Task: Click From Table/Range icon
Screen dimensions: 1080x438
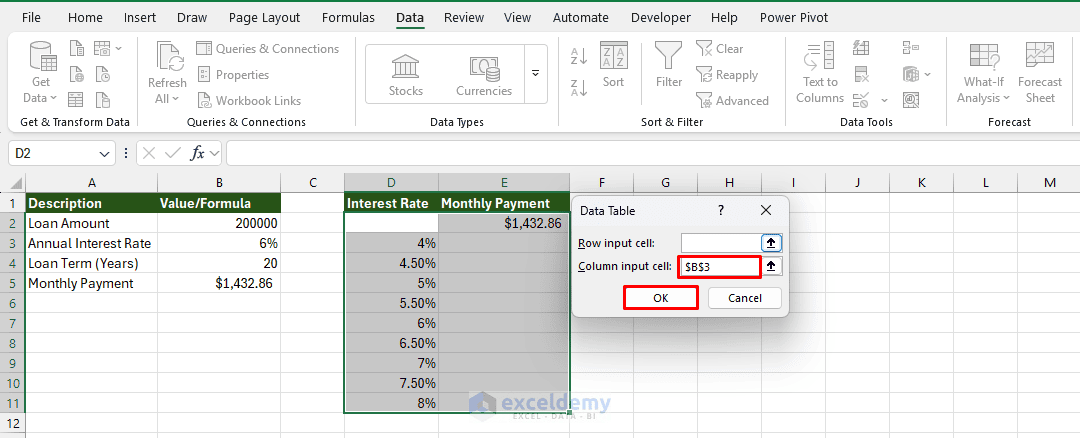Action: 76,100
